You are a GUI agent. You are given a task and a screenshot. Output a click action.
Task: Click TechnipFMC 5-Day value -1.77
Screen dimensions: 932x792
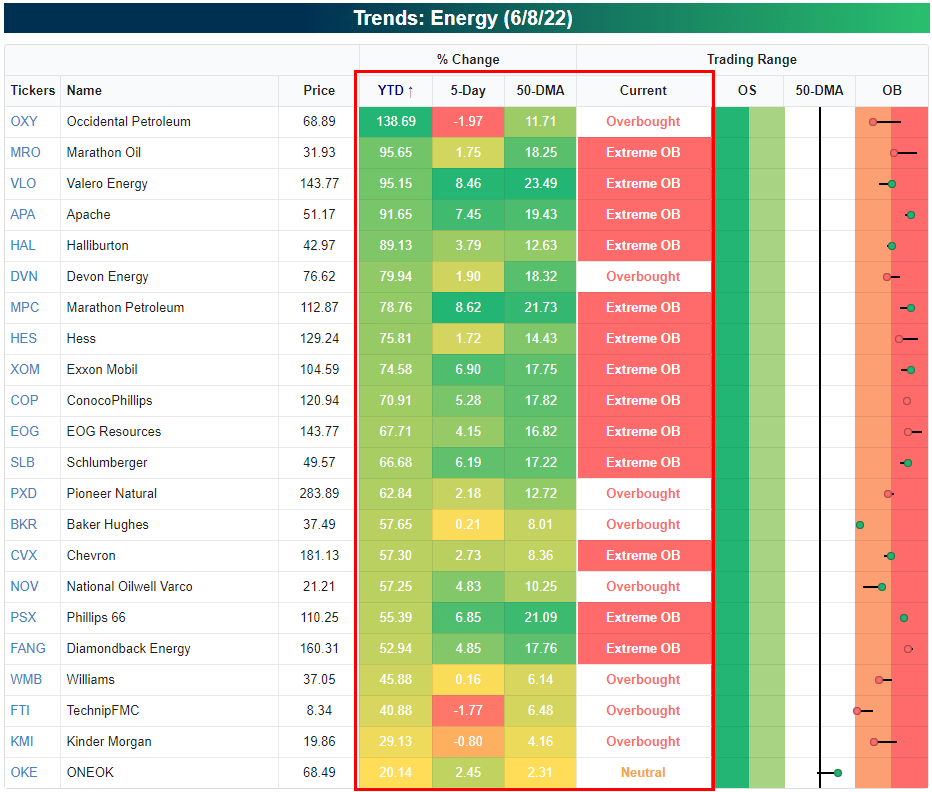click(x=468, y=711)
